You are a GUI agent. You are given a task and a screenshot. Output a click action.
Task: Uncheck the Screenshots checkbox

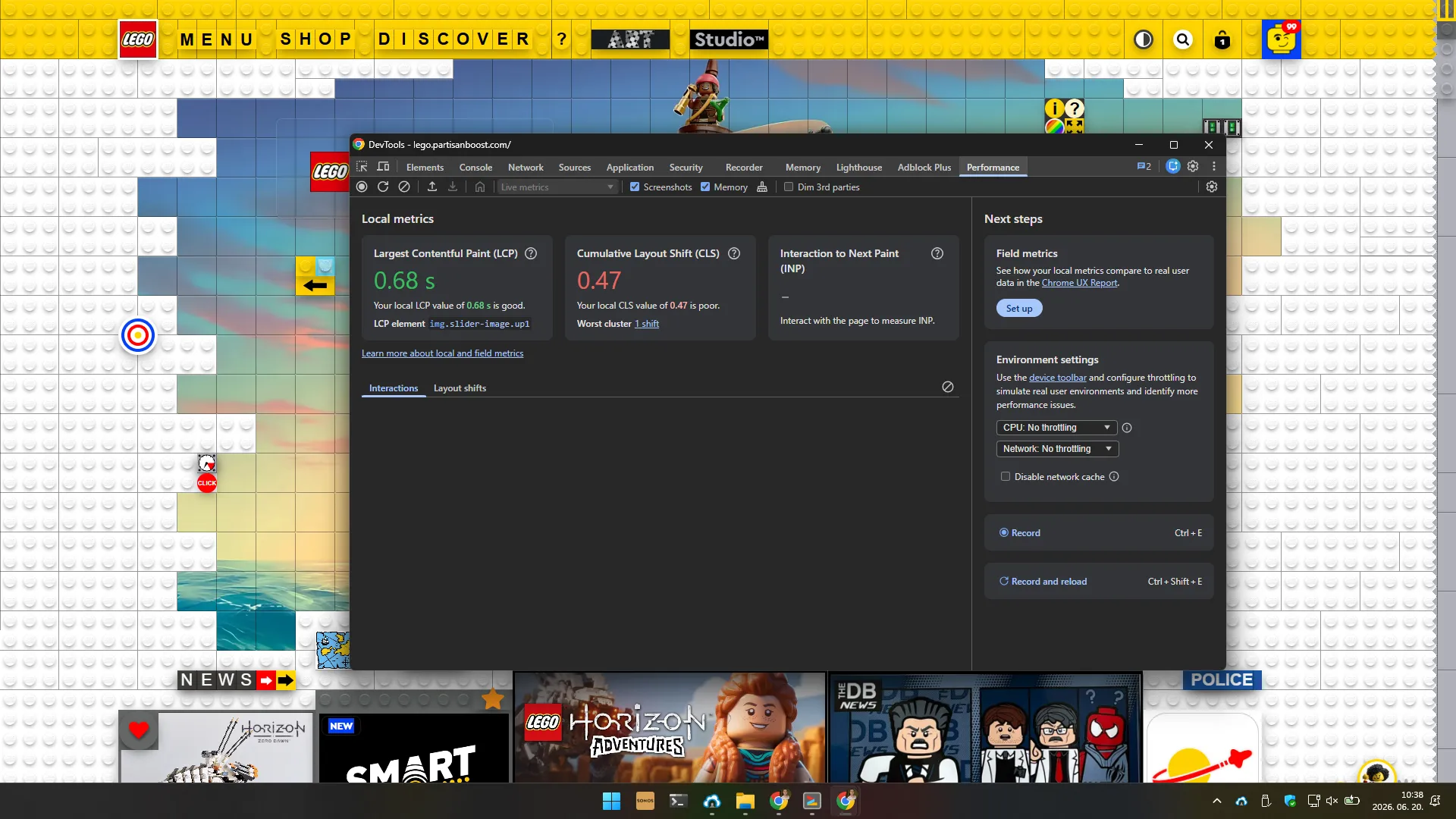(635, 187)
